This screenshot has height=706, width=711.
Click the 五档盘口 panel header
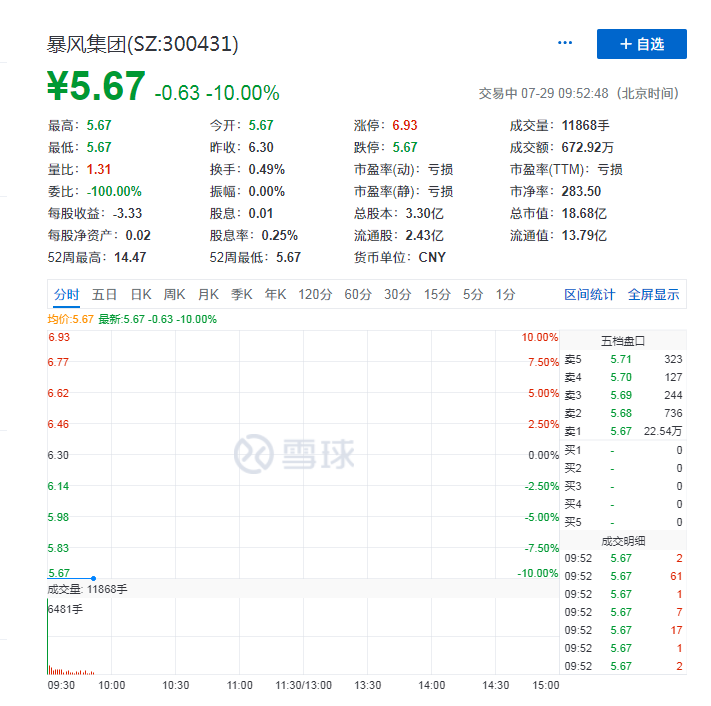(623, 341)
